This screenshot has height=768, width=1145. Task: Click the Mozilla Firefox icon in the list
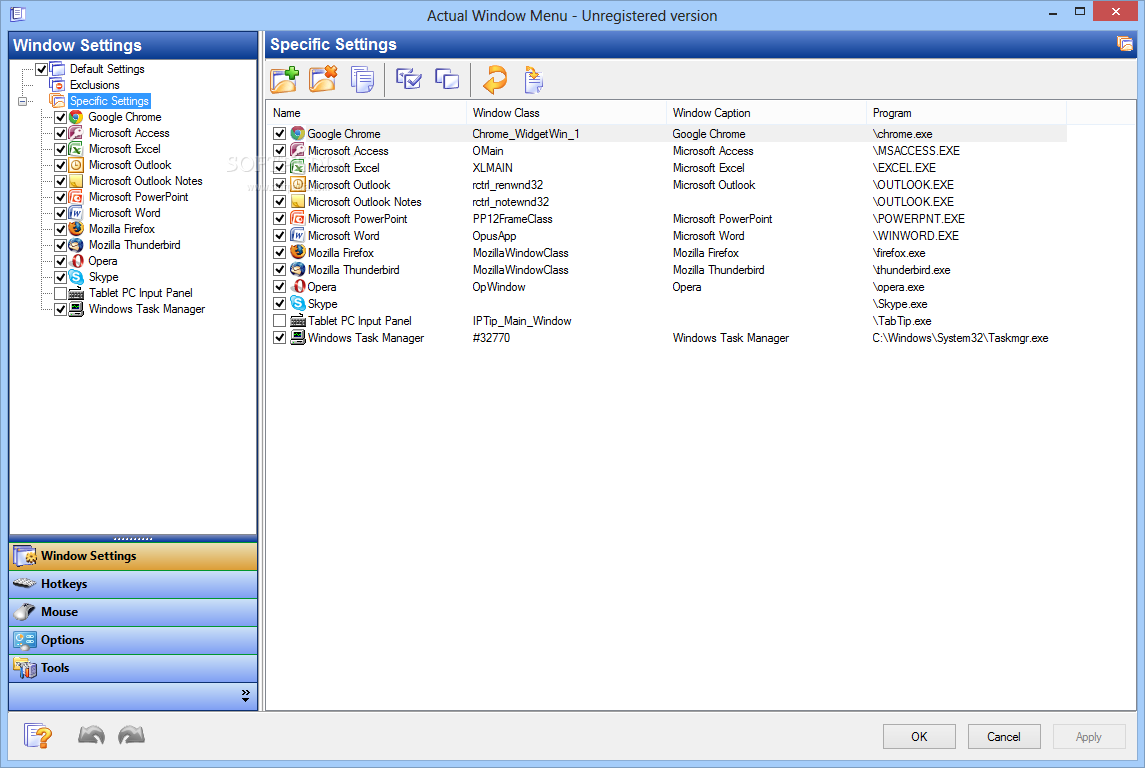tap(297, 252)
